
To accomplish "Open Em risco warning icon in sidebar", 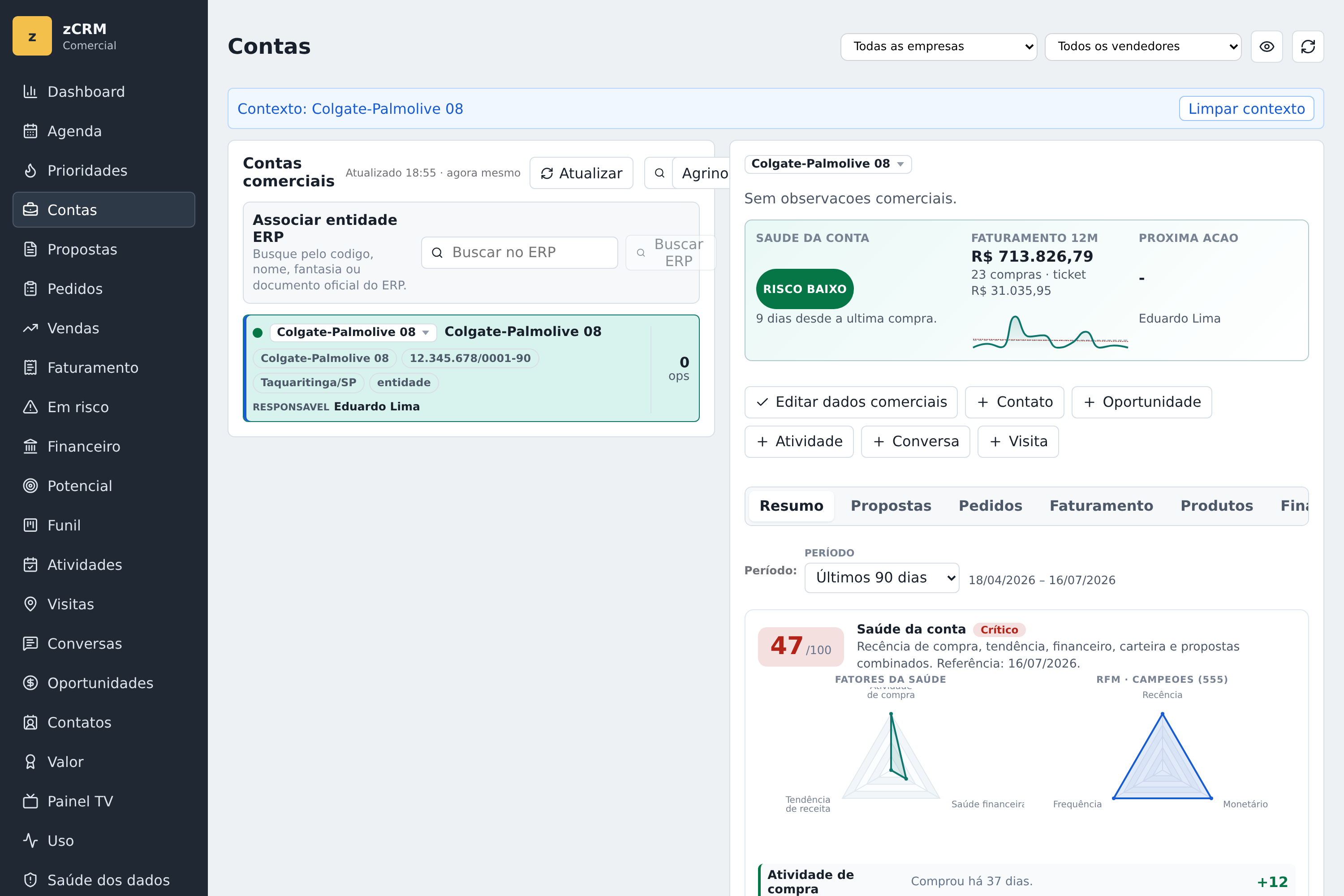I will click(x=30, y=407).
